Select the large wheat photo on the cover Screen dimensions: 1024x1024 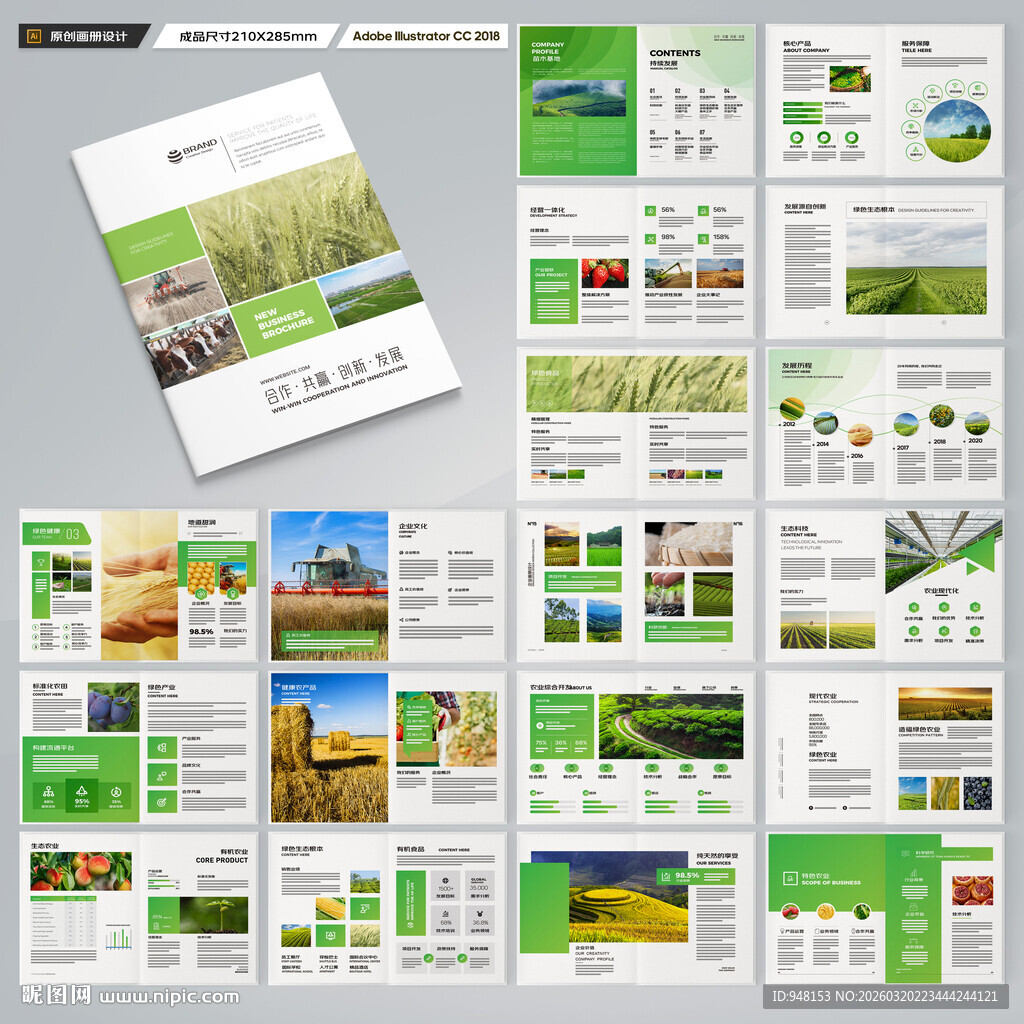click(x=293, y=229)
